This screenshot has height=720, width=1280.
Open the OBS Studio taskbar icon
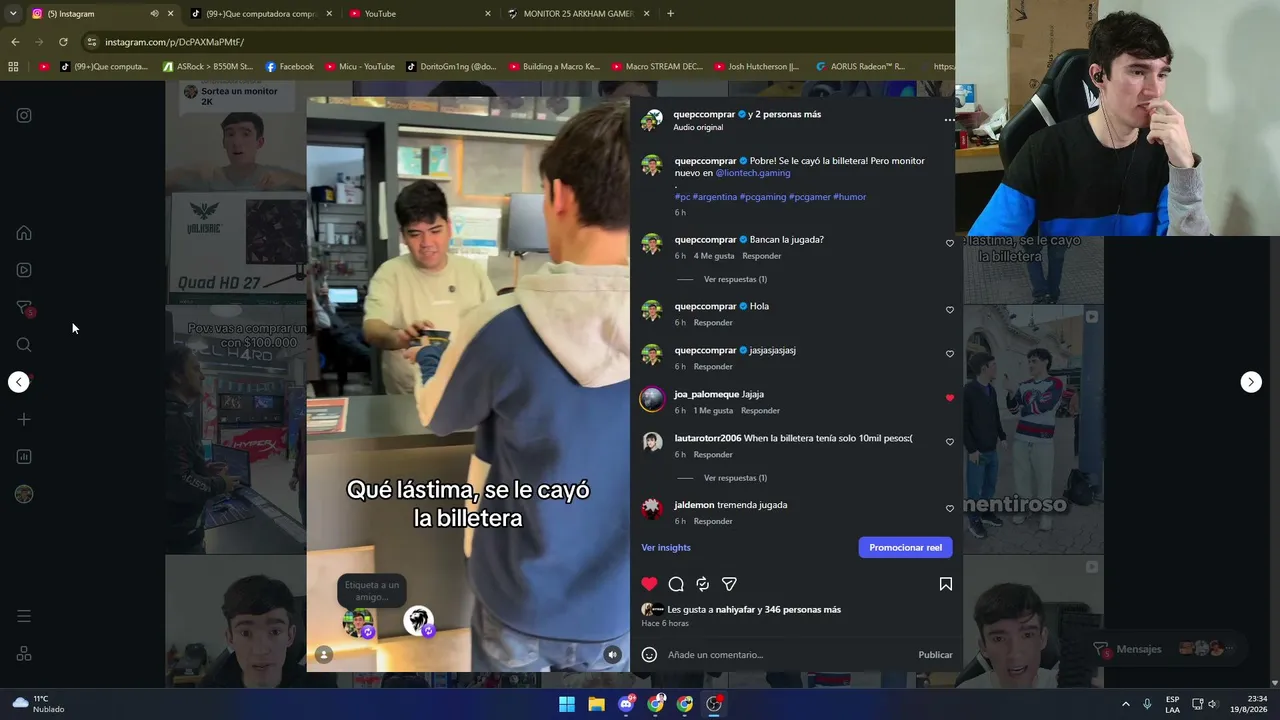(714, 704)
